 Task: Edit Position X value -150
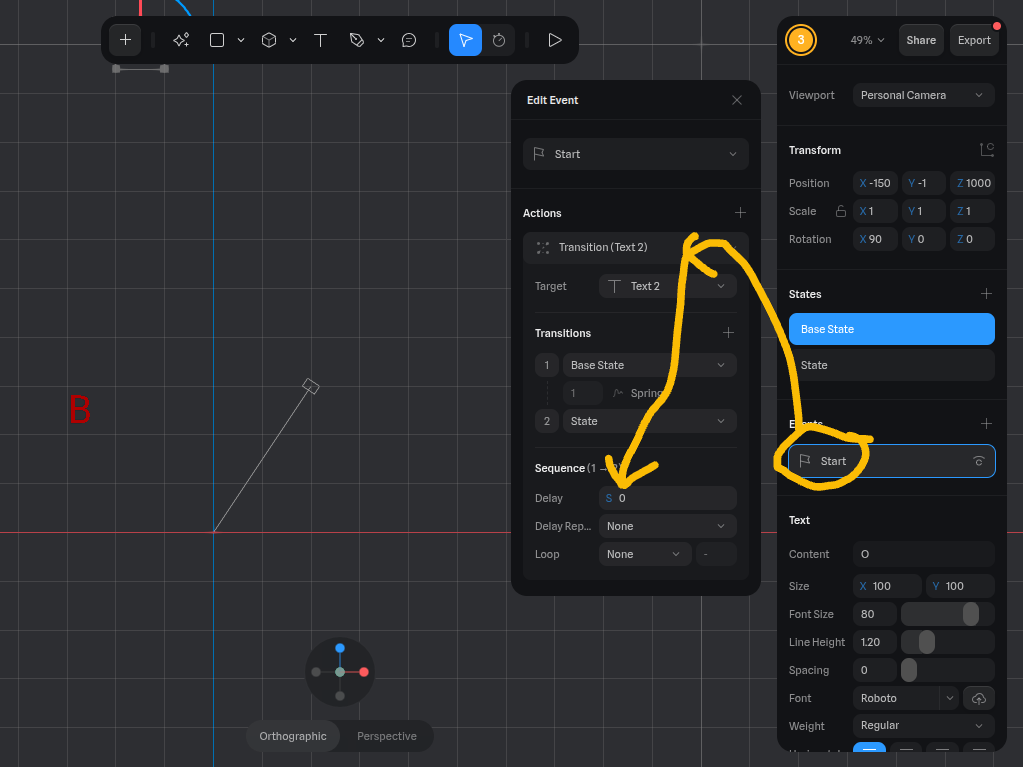875,183
